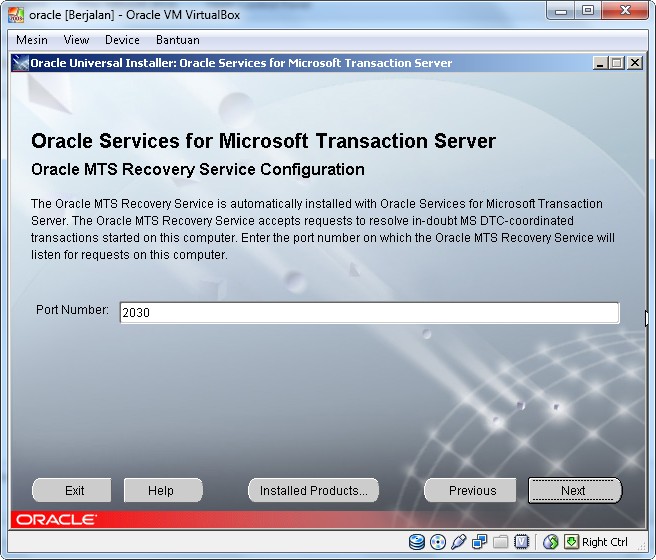Click the green arrow host key icon
The width and height of the screenshot is (656, 560).
(571, 542)
